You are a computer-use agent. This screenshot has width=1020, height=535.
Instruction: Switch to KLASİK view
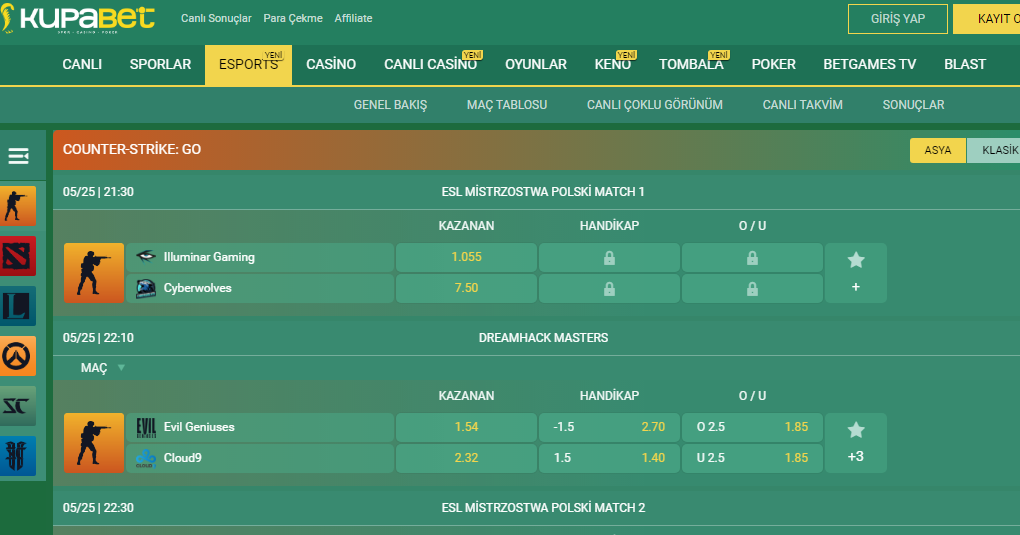pos(994,150)
